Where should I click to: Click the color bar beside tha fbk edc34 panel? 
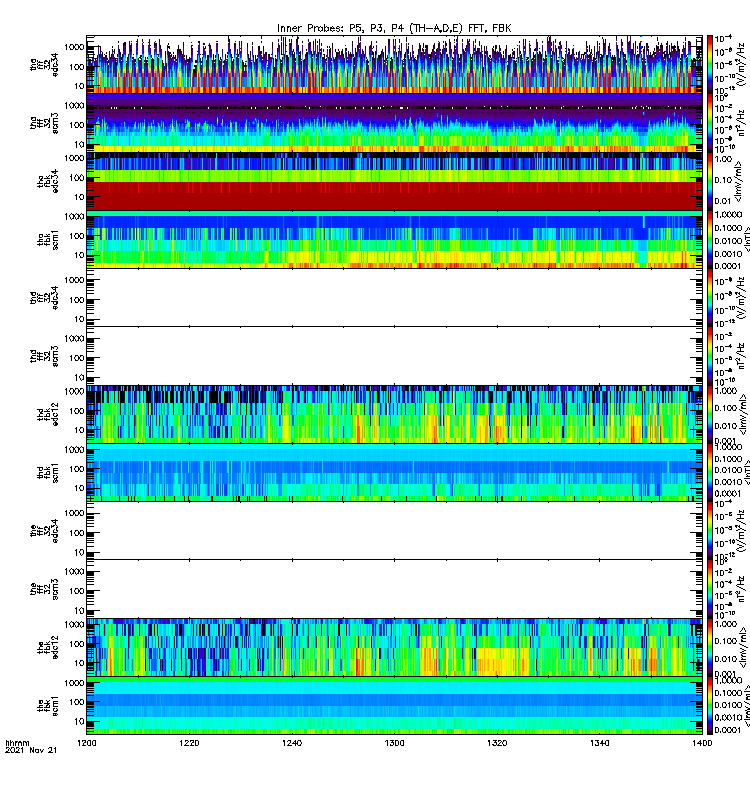(x=710, y=181)
